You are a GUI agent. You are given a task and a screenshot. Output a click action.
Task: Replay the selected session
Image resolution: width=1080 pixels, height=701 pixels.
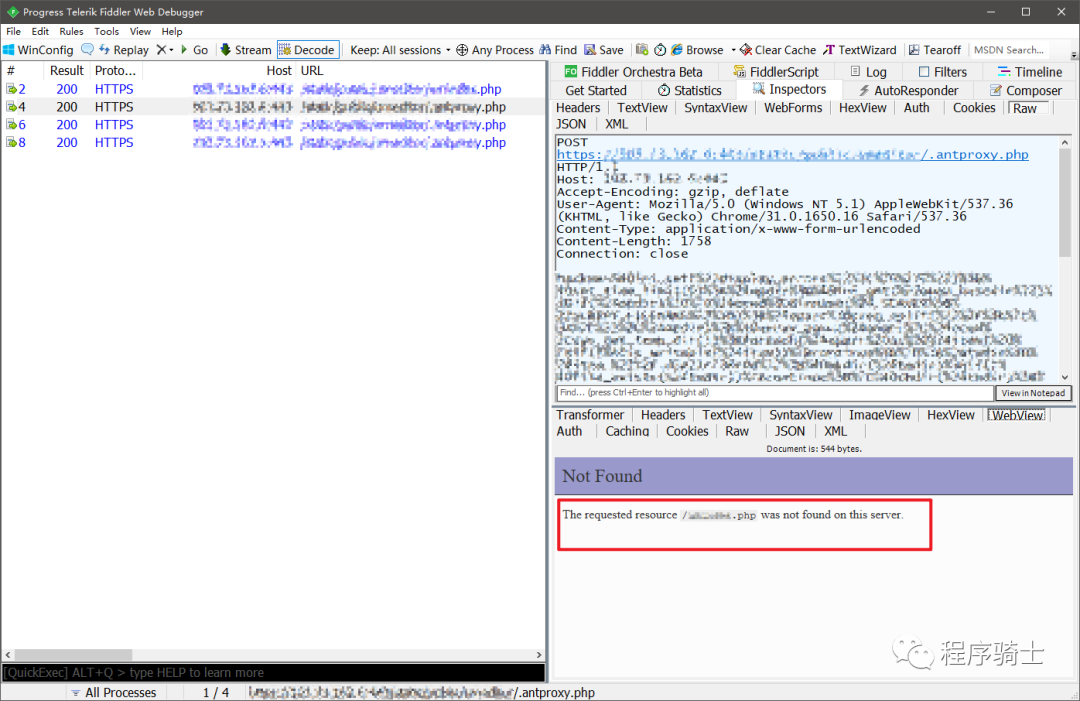124,50
